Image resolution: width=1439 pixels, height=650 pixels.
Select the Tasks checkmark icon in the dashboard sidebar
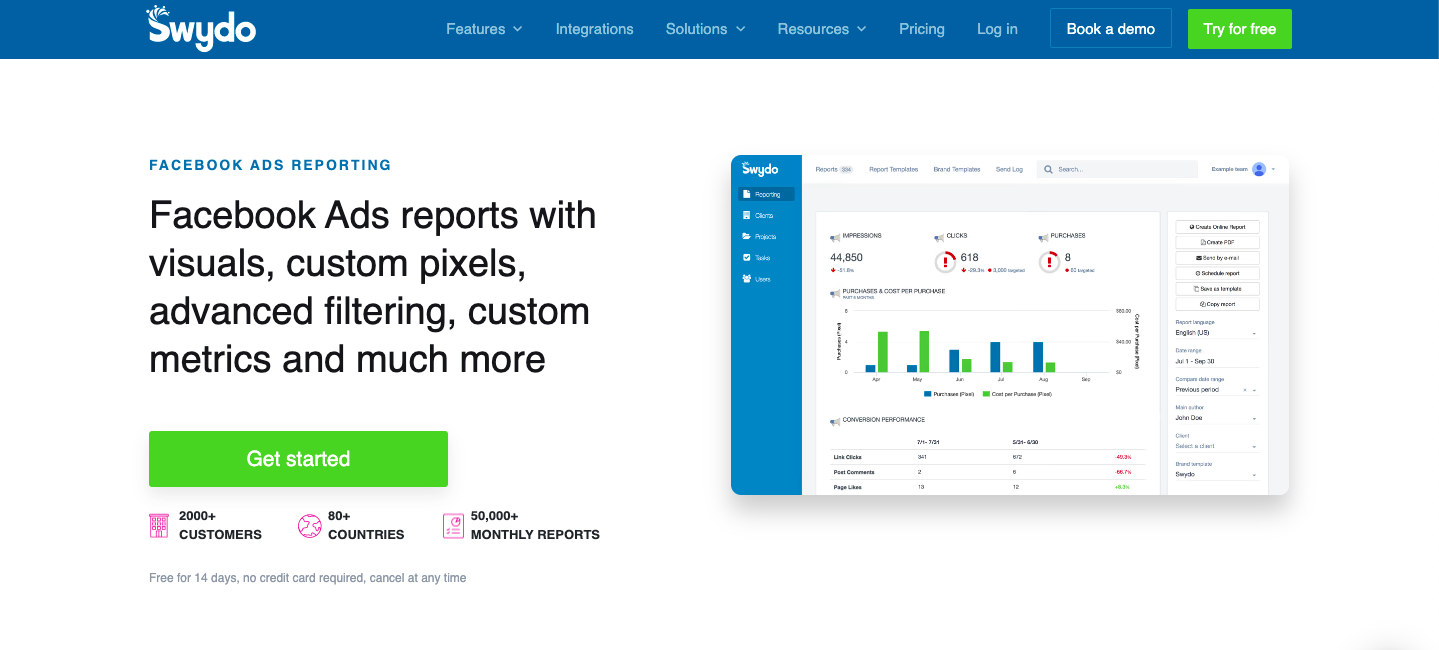click(x=746, y=257)
